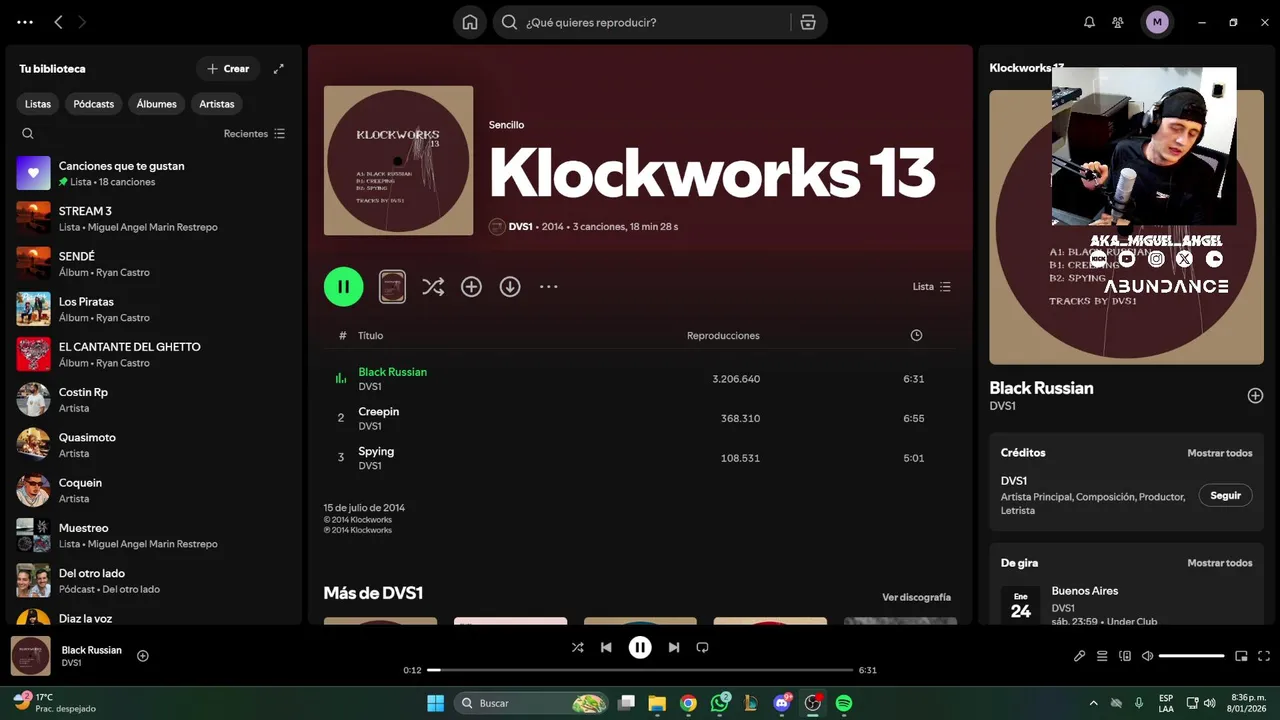Open the Buscar taskbar search
1280x720 pixels.
point(532,703)
